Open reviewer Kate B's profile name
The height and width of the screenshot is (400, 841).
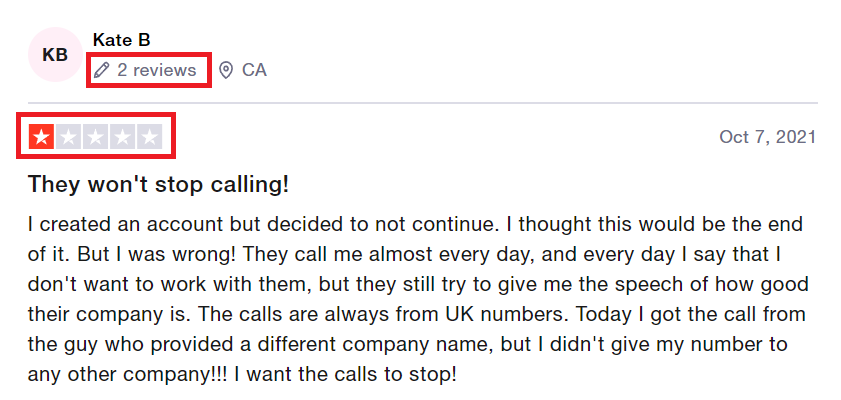coord(121,40)
